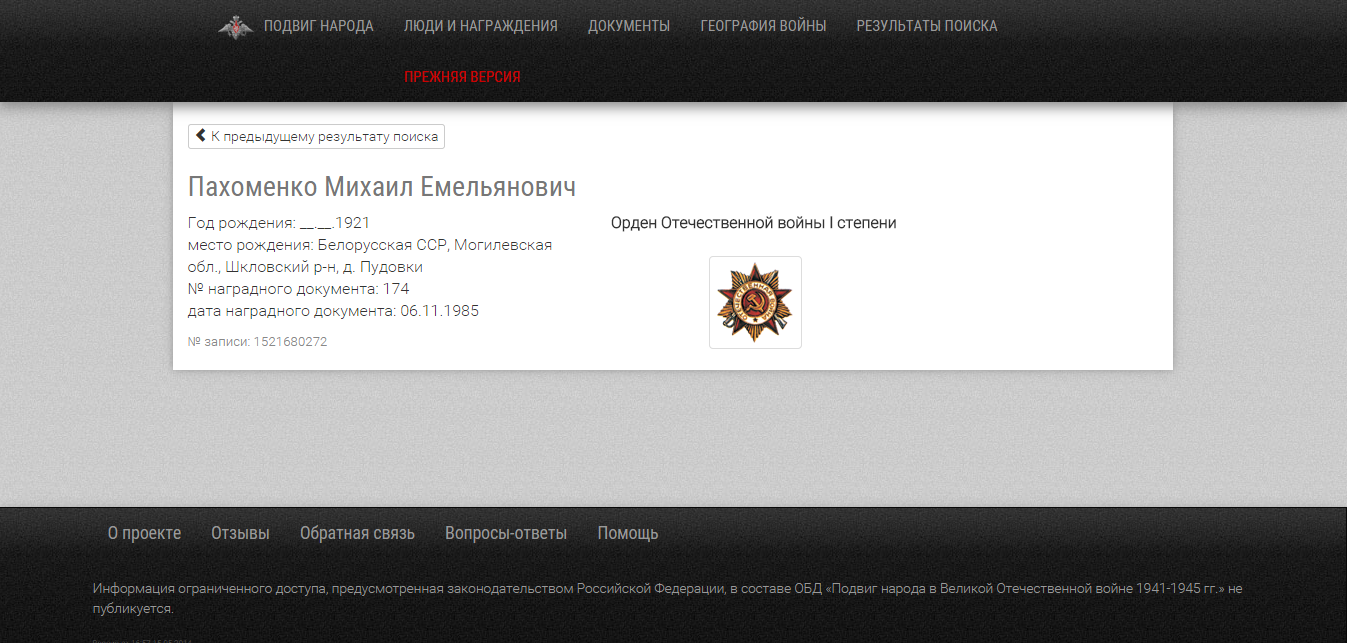Open Результаты поиска page
Image resolution: width=1347 pixels, height=643 pixels.
click(927, 26)
